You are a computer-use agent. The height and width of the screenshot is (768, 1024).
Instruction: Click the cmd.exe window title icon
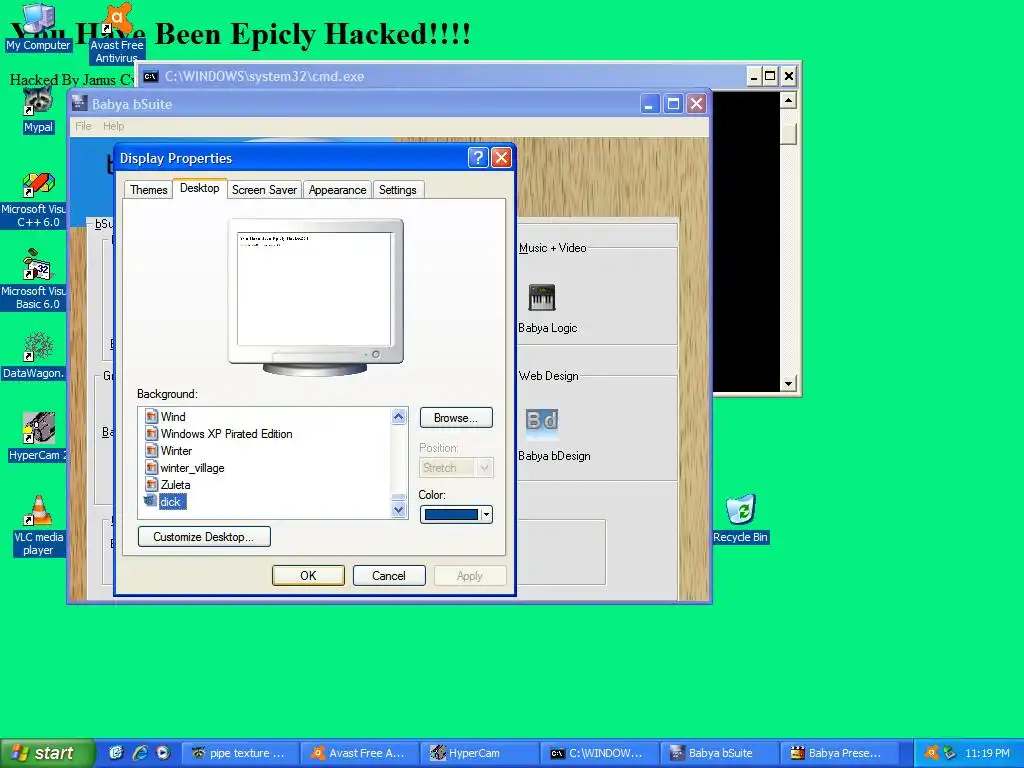[x=151, y=76]
